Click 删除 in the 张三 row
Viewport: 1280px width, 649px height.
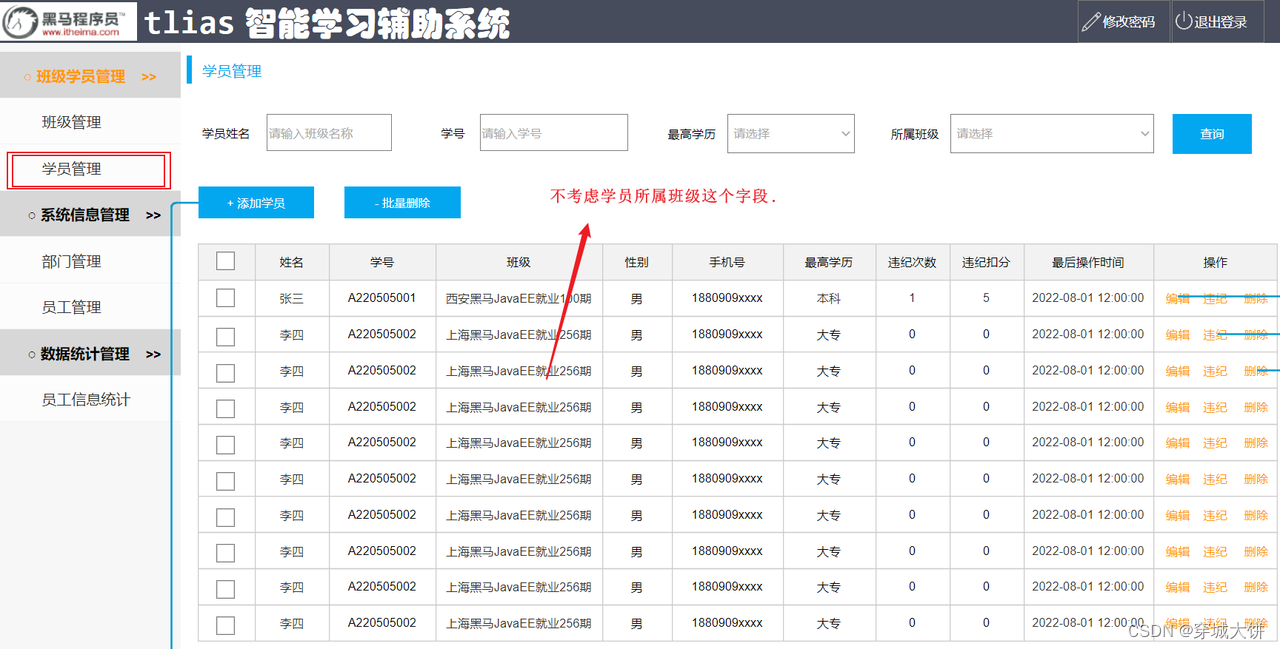click(x=1256, y=298)
